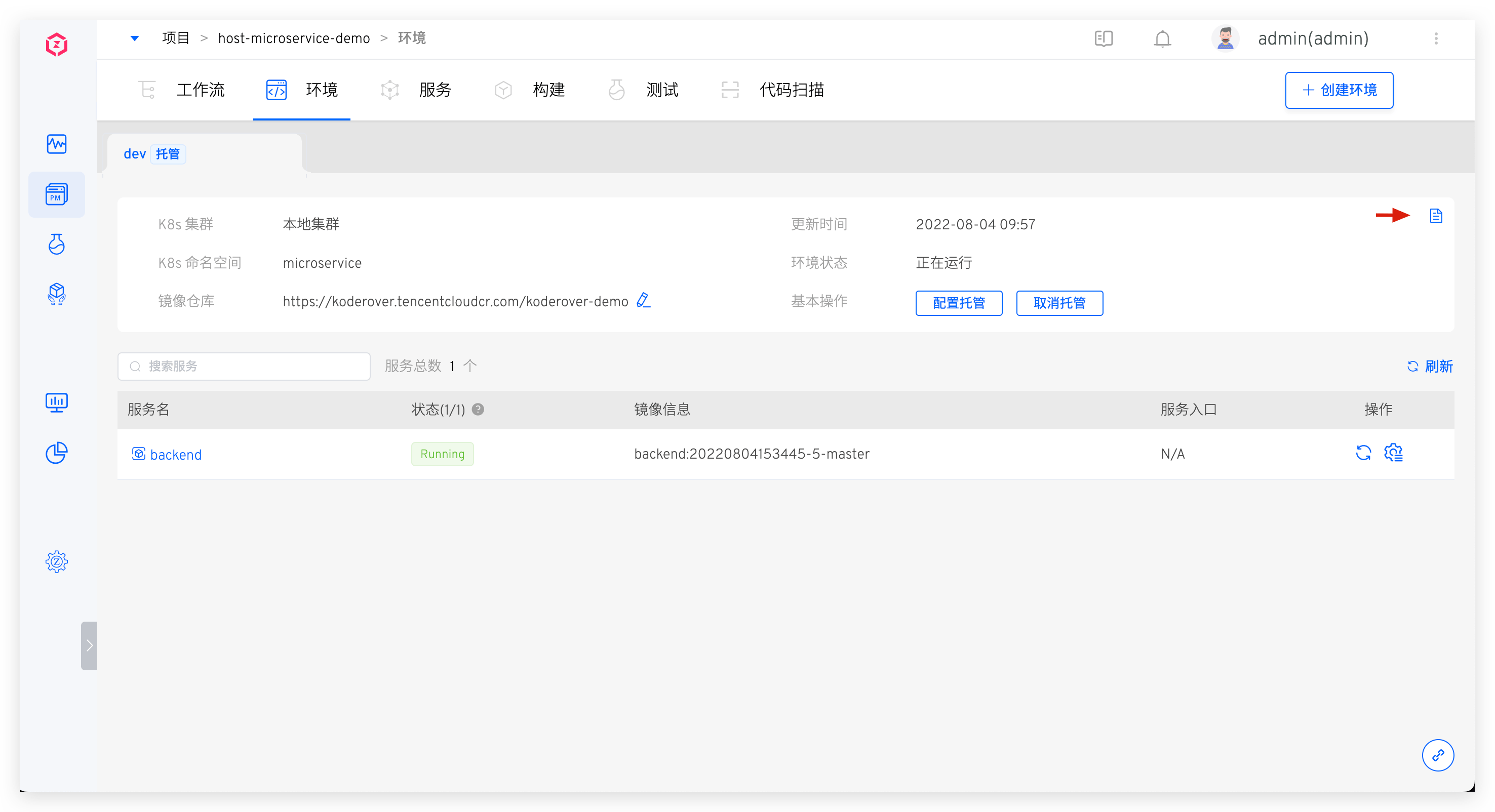Open the notifications bell
The height and width of the screenshot is (812, 1495).
point(1162,39)
